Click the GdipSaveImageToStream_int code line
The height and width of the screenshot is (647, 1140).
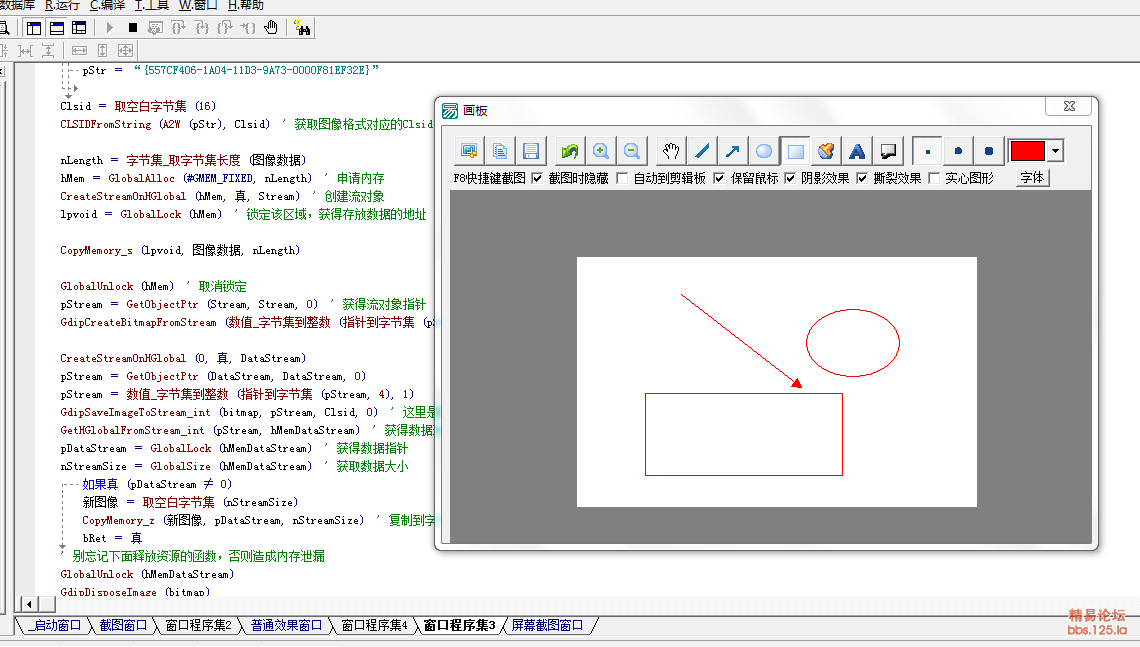[247, 412]
